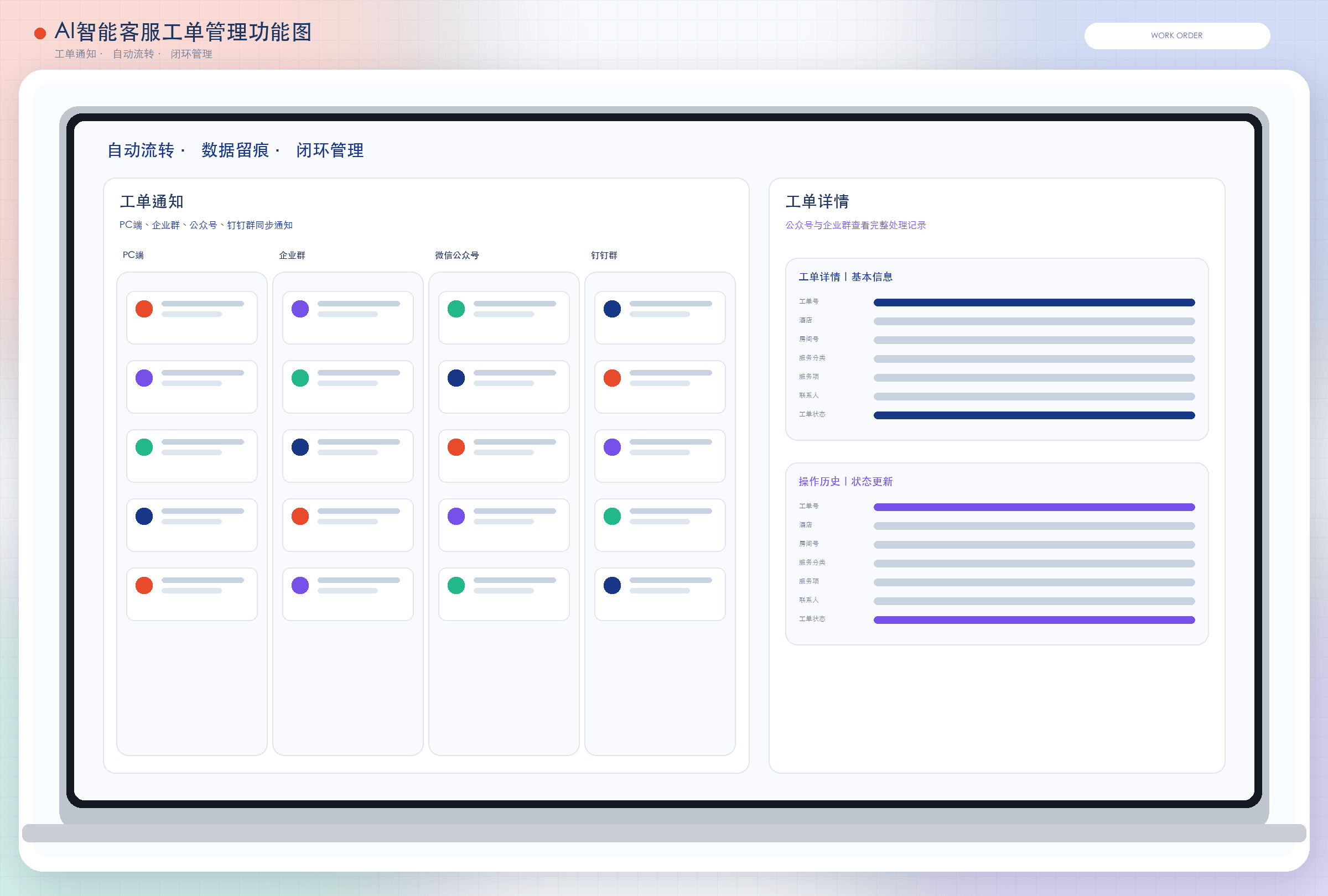Click the 房间号 label in 操作历史
The width and height of the screenshot is (1328, 896).
(808, 543)
